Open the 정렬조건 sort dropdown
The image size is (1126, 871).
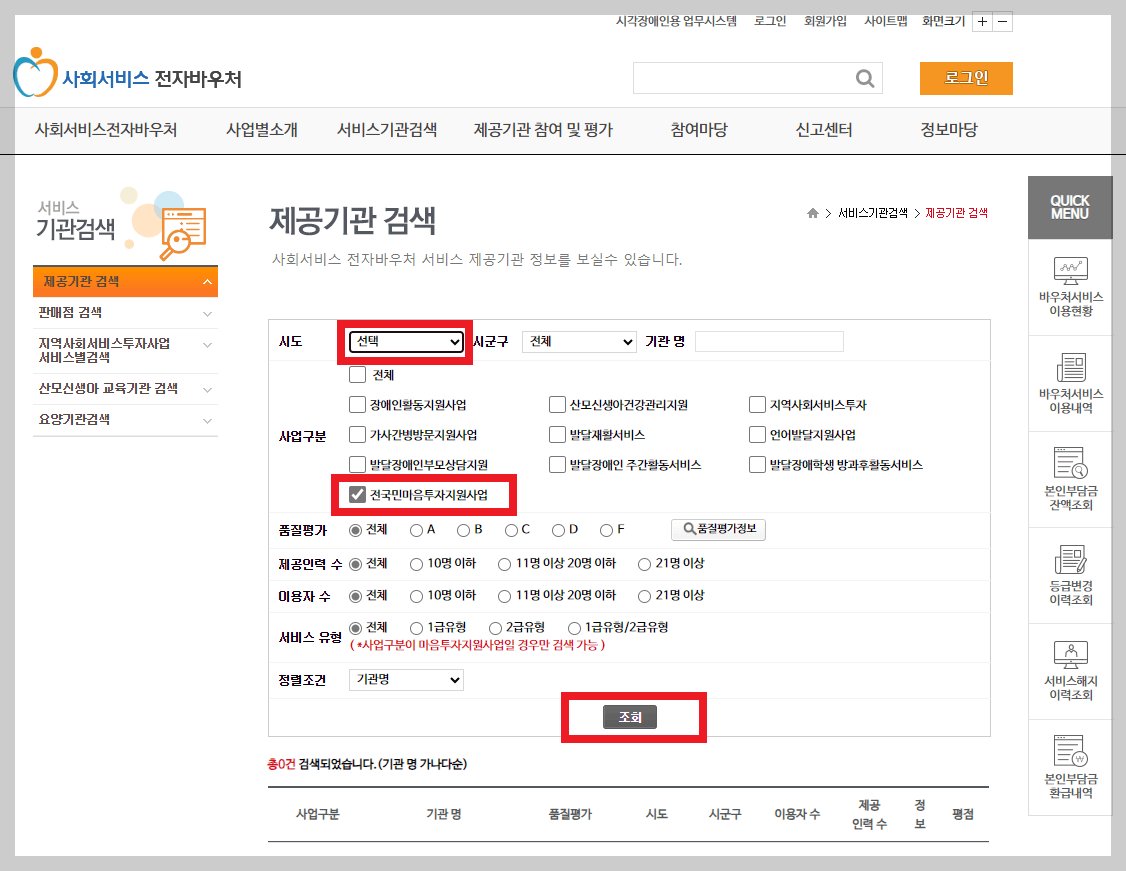(x=405, y=679)
